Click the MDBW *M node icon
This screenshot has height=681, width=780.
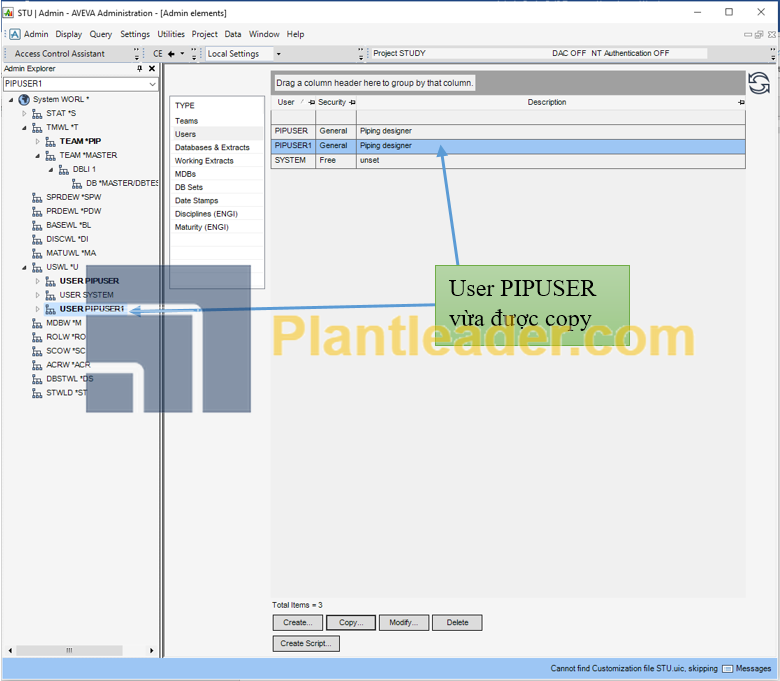(37, 323)
